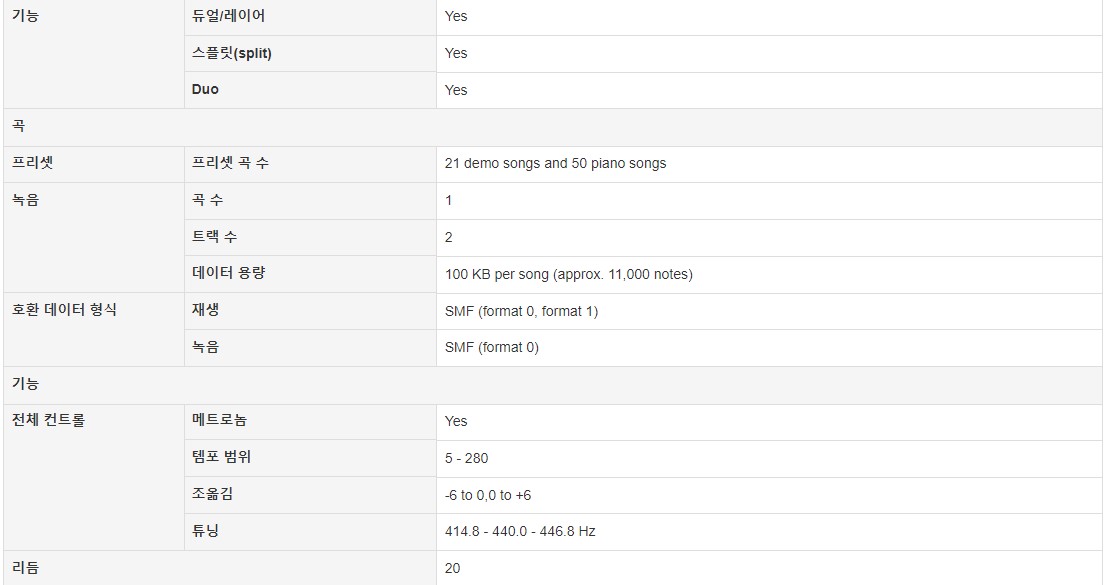Click the 템포 범위 label
1106x585 pixels.
(x=221, y=457)
